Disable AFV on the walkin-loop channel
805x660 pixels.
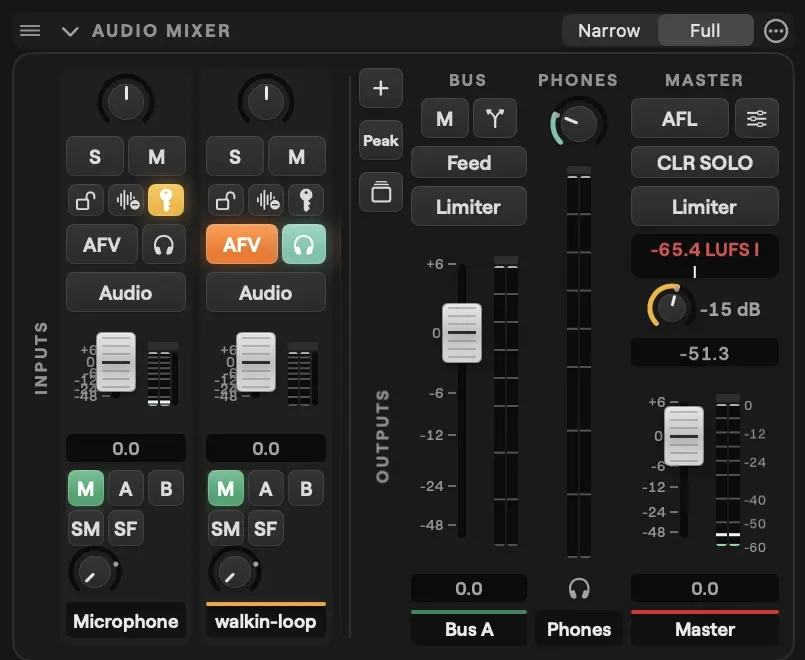click(x=242, y=244)
